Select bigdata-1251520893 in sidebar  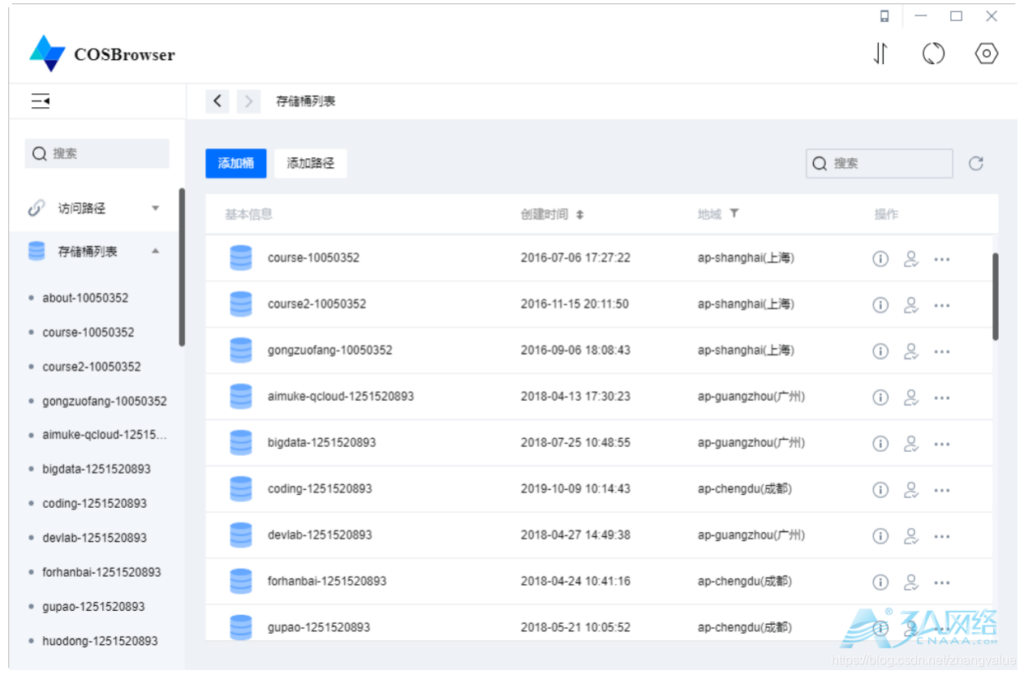(x=96, y=469)
